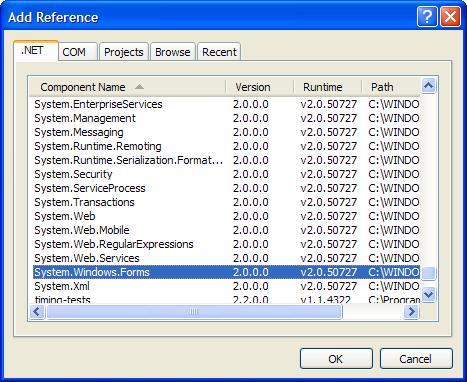Switch to the Projects tab
The height and width of the screenshot is (382, 467).
point(124,52)
